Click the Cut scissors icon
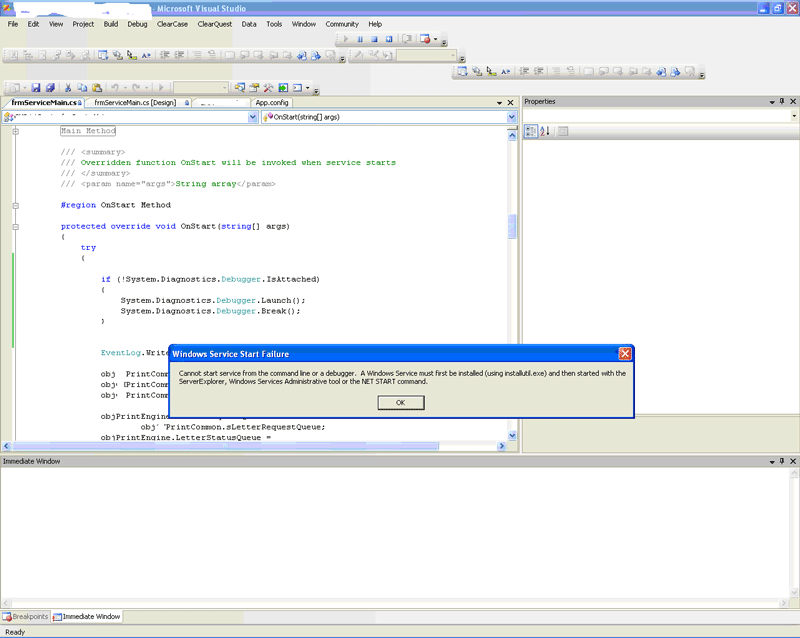The image size is (800, 638). pyautogui.click(x=69, y=88)
